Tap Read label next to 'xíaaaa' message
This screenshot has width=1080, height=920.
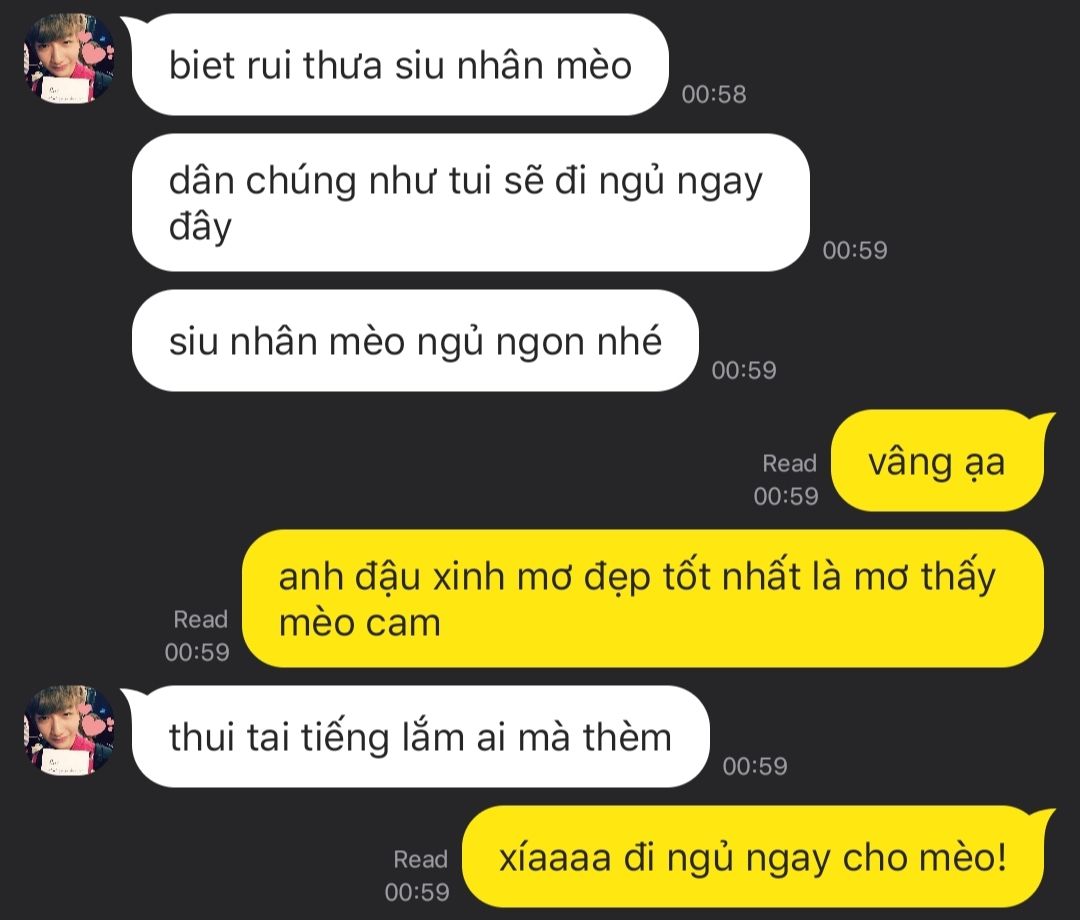[x=420, y=859]
